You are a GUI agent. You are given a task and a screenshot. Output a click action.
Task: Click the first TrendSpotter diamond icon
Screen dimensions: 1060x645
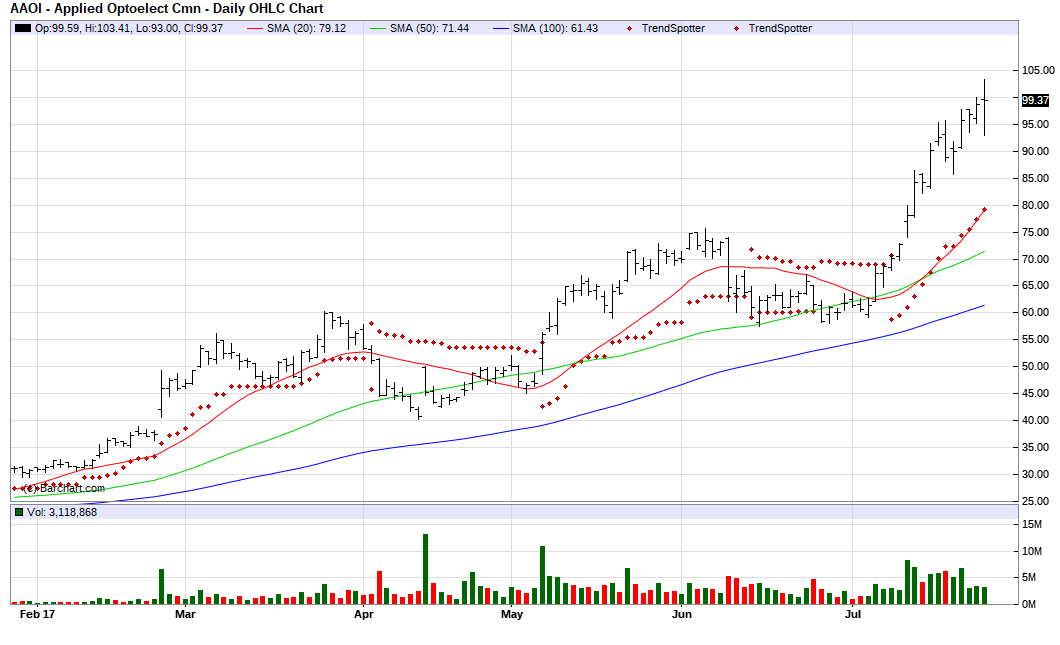point(629,28)
